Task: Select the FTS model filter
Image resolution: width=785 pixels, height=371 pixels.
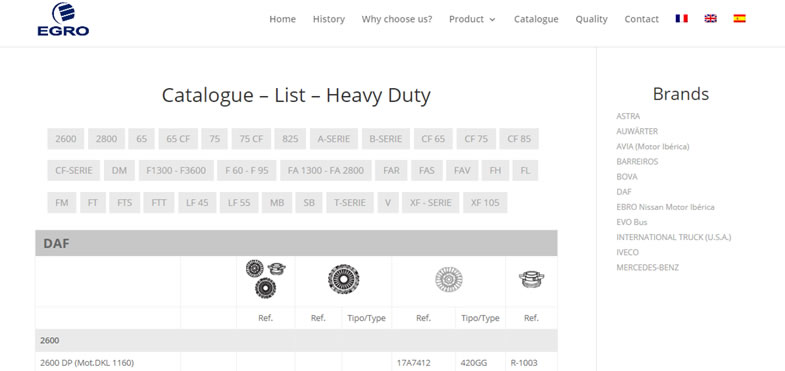Action: pos(125,203)
